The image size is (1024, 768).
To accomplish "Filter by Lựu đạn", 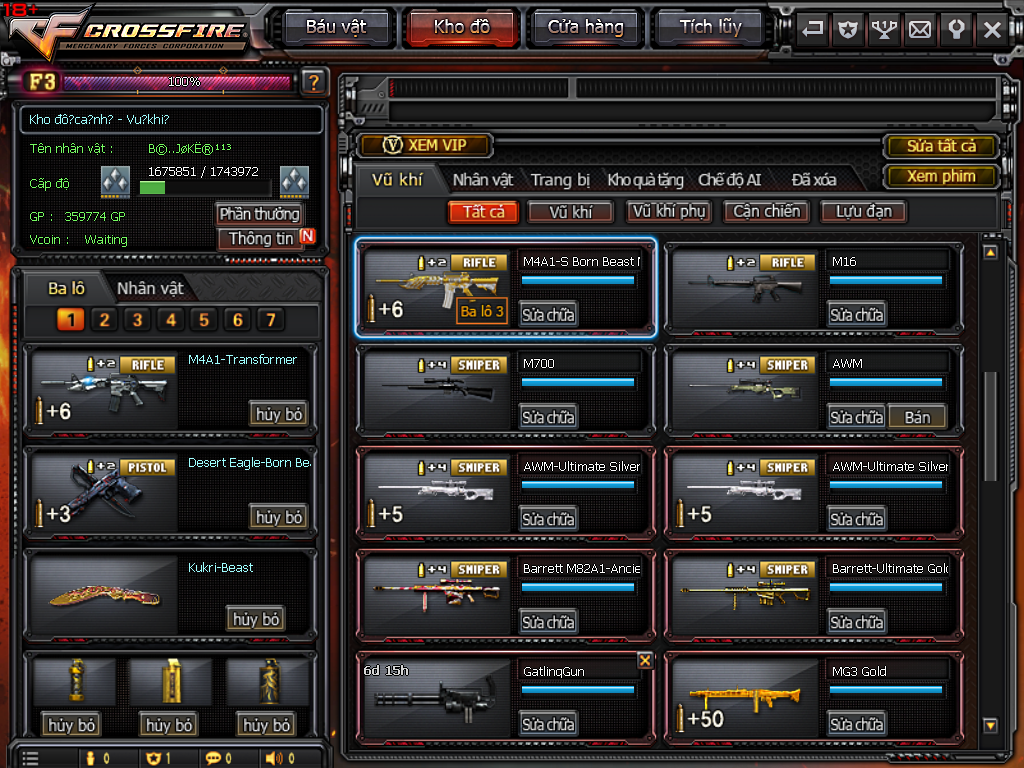I will [x=863, y=212].
